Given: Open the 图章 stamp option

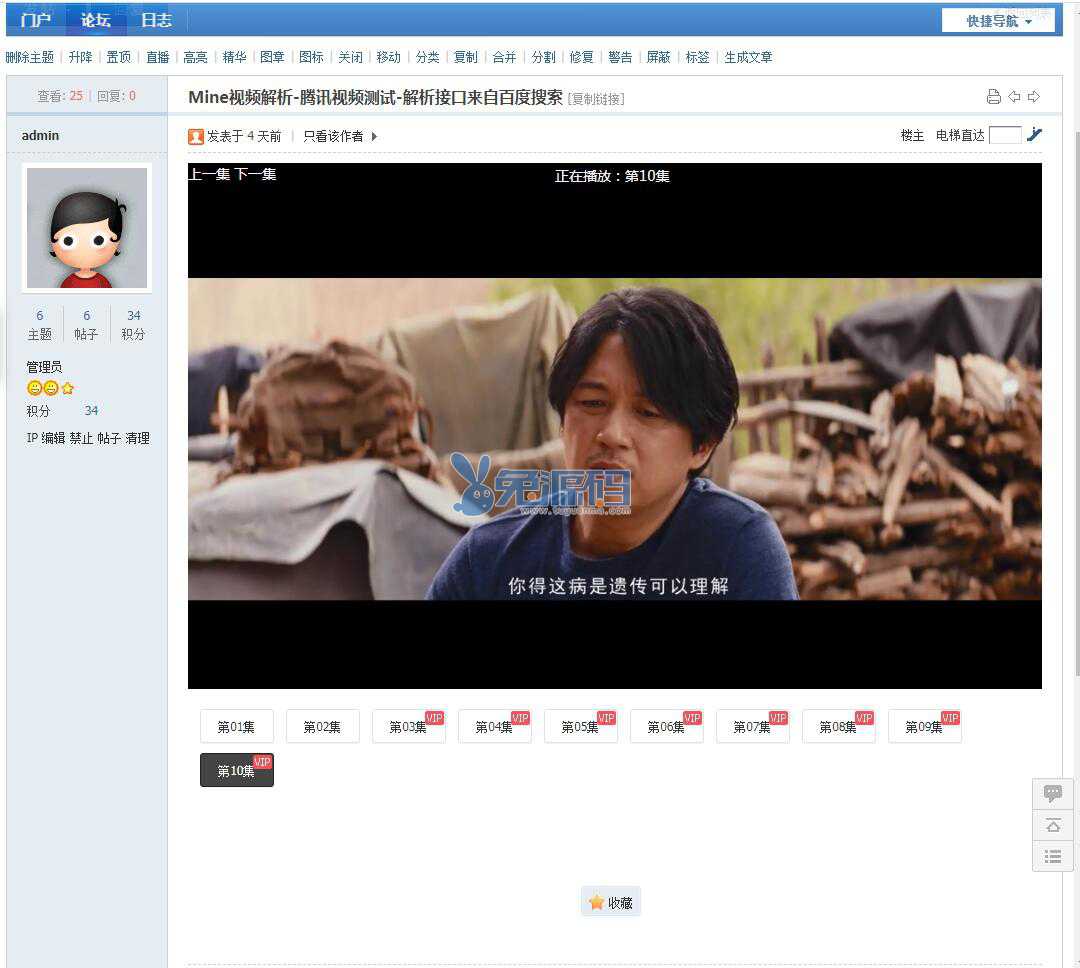Looking at the screenshot, I should tap(273, 57).
